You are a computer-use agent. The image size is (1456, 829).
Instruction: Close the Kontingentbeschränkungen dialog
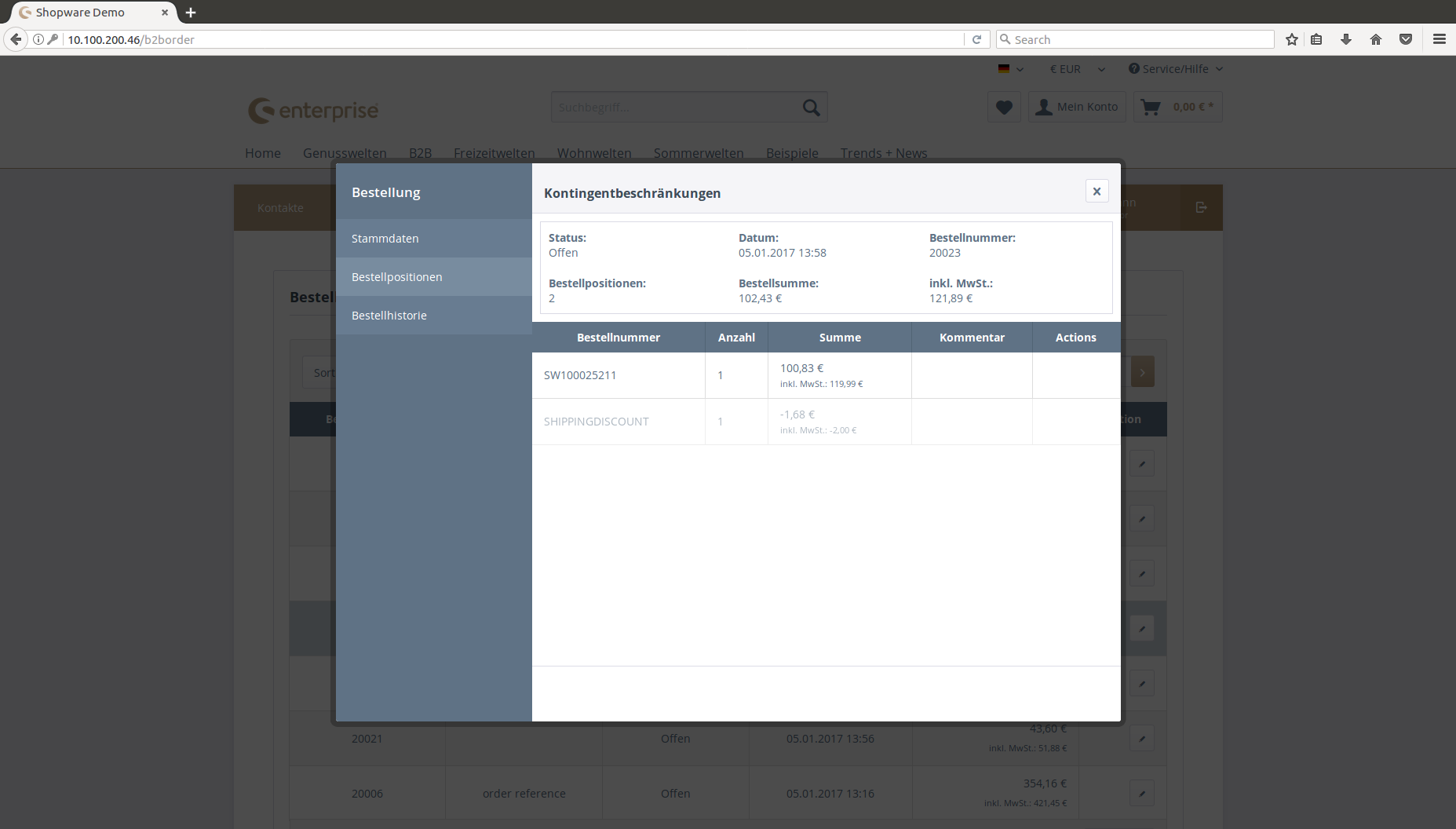1097,192
